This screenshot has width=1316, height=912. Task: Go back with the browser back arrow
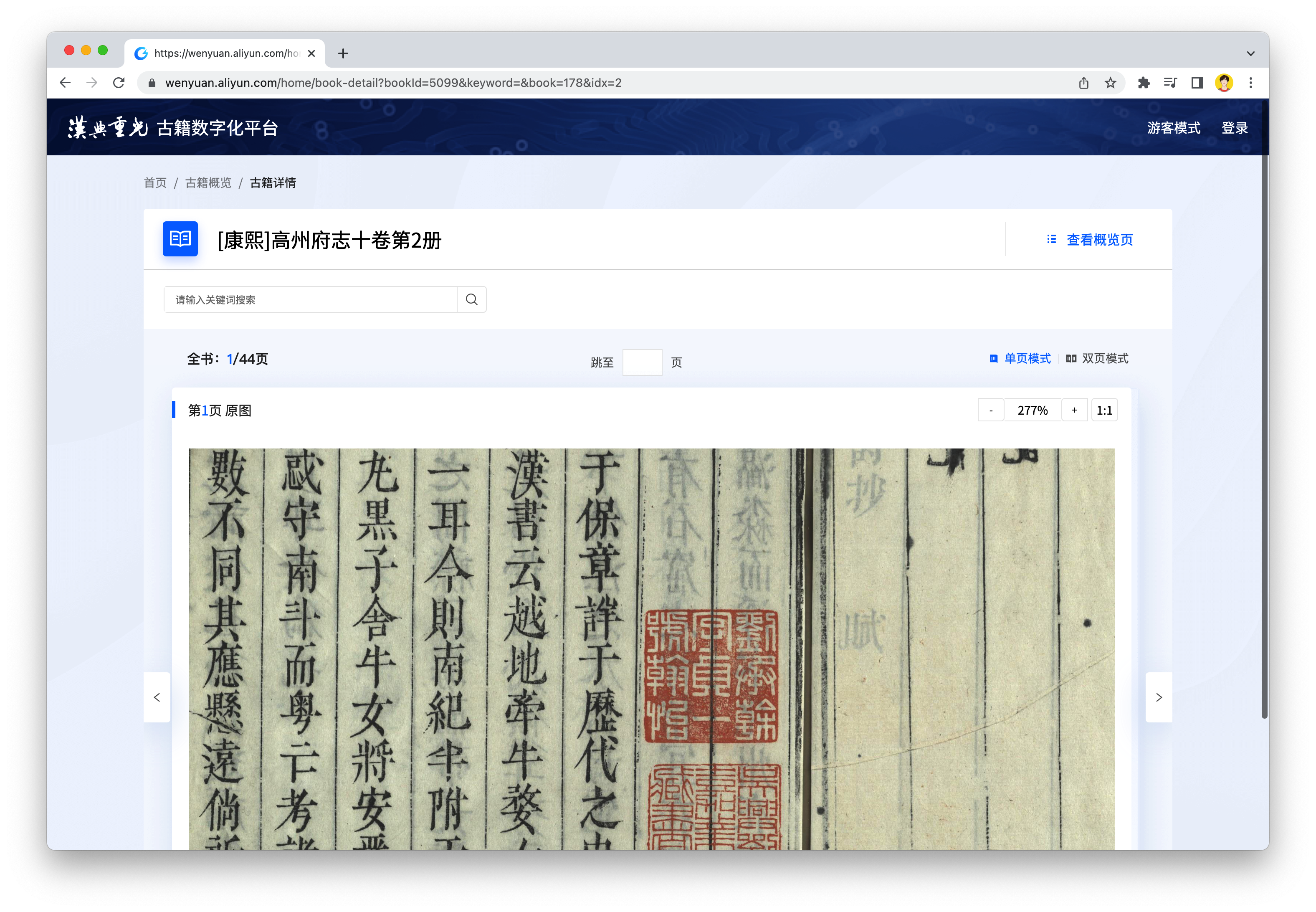tap(65, 83)
